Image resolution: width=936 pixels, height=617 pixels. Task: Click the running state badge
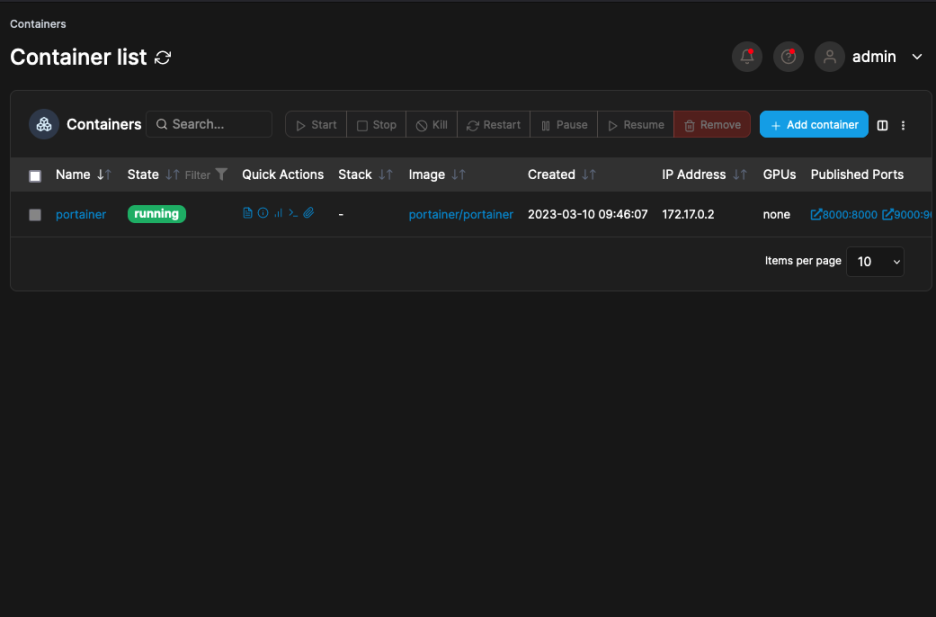tap(156, 214)
